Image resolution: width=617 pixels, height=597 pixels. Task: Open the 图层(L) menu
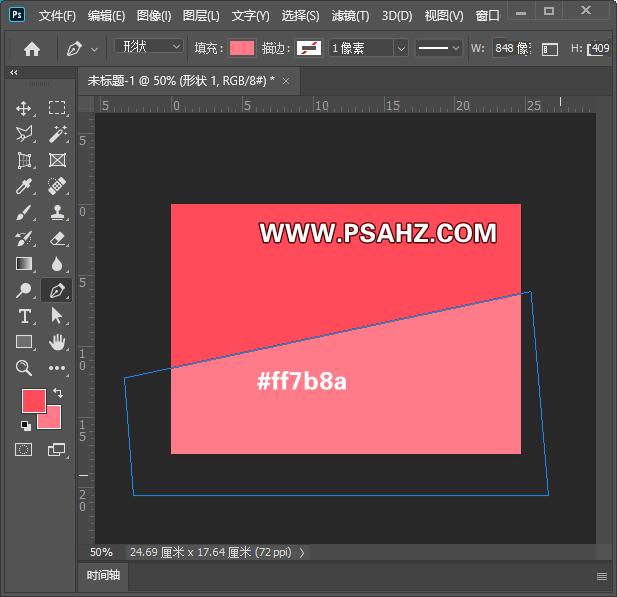tap(201, 16)
